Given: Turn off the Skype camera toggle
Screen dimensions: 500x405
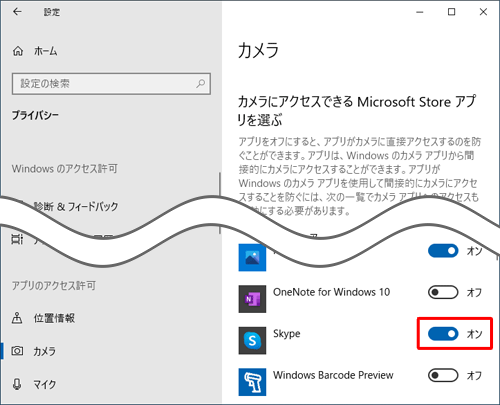Looking at the screenshot, I should (x=443, y=334).
